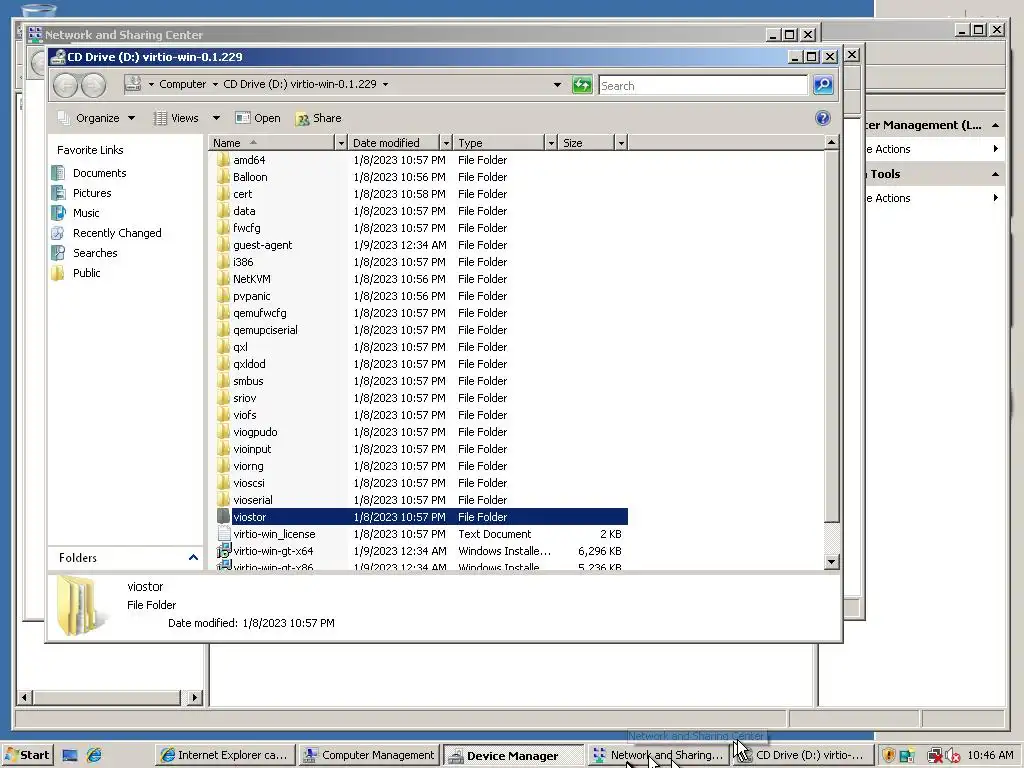
Task: Open Size column filter dropdown
Action: [621, 143]
